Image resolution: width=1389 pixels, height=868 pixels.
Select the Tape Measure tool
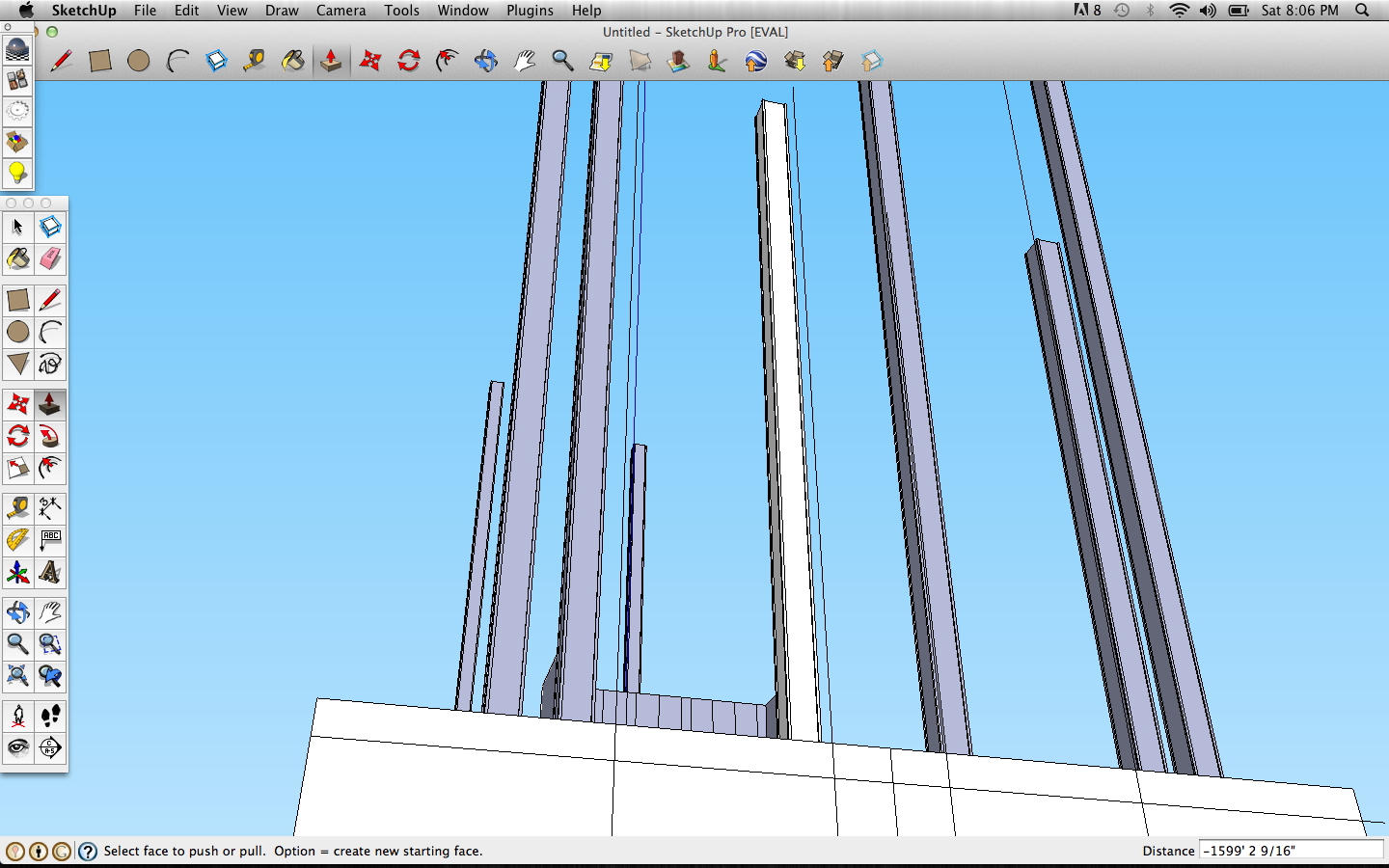click(x=17, y=507)
